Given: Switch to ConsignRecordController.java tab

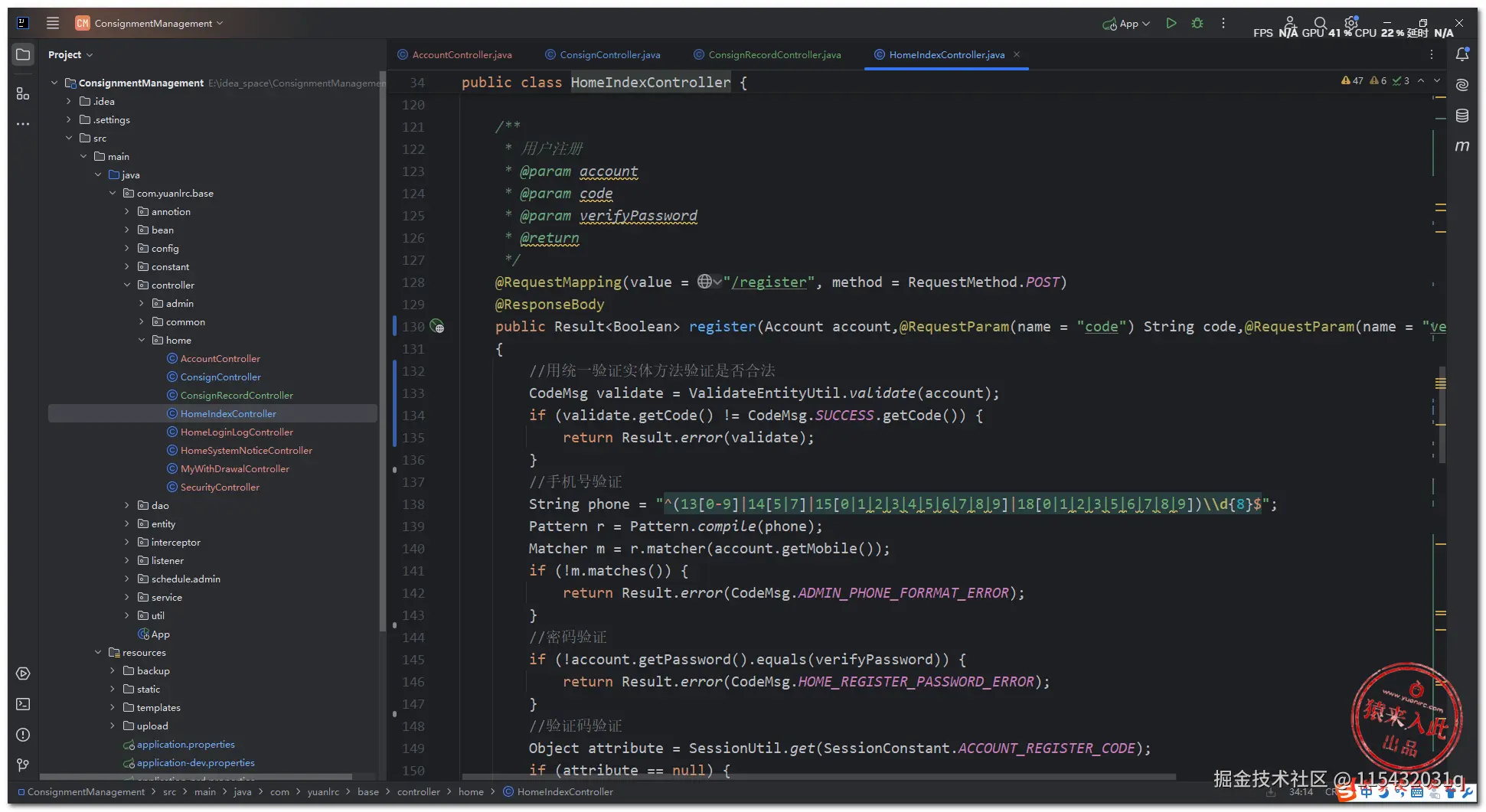Looking at the screenshot, I should 767,54.
